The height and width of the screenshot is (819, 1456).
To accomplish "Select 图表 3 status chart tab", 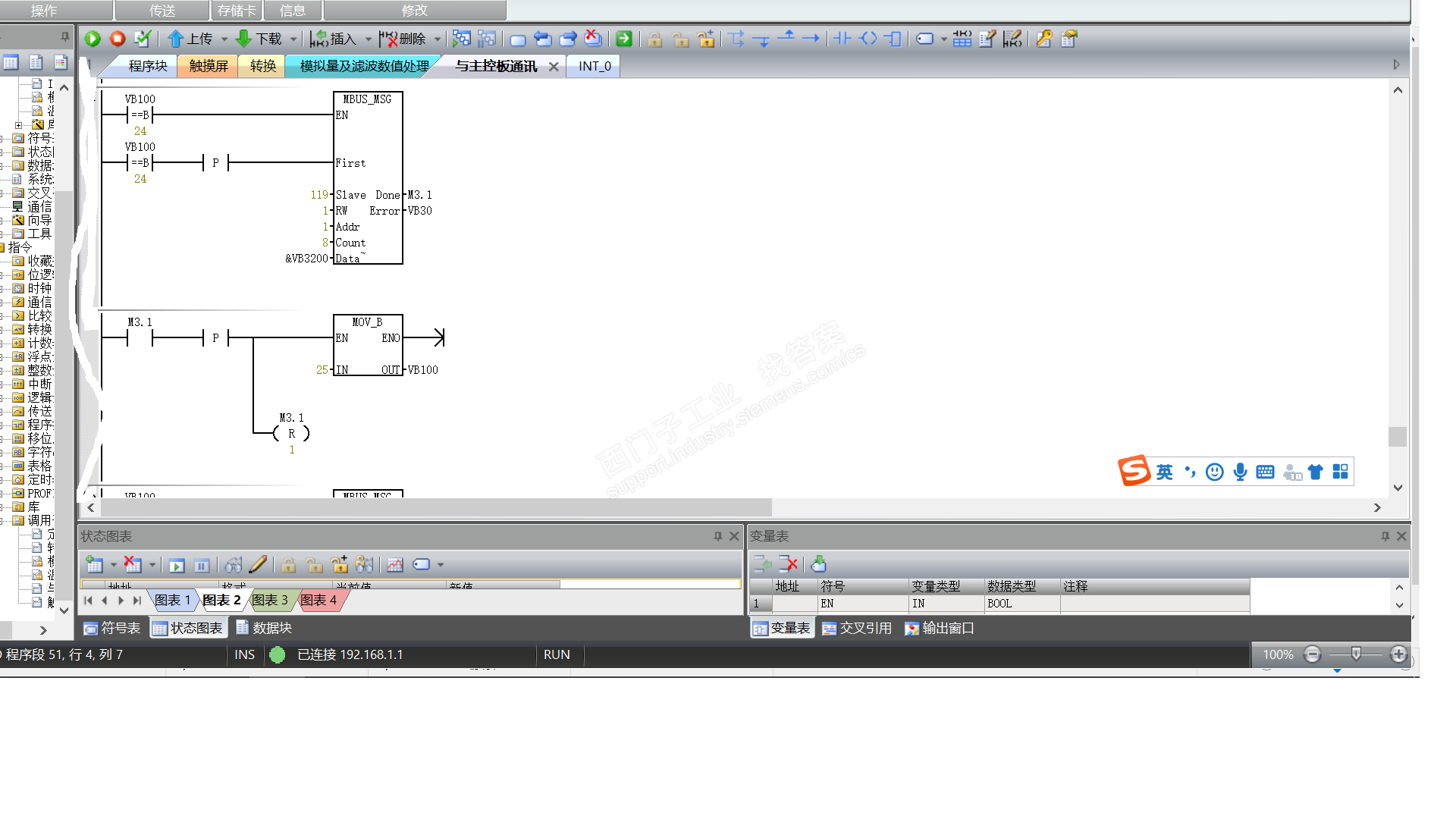I will (270, 600).
